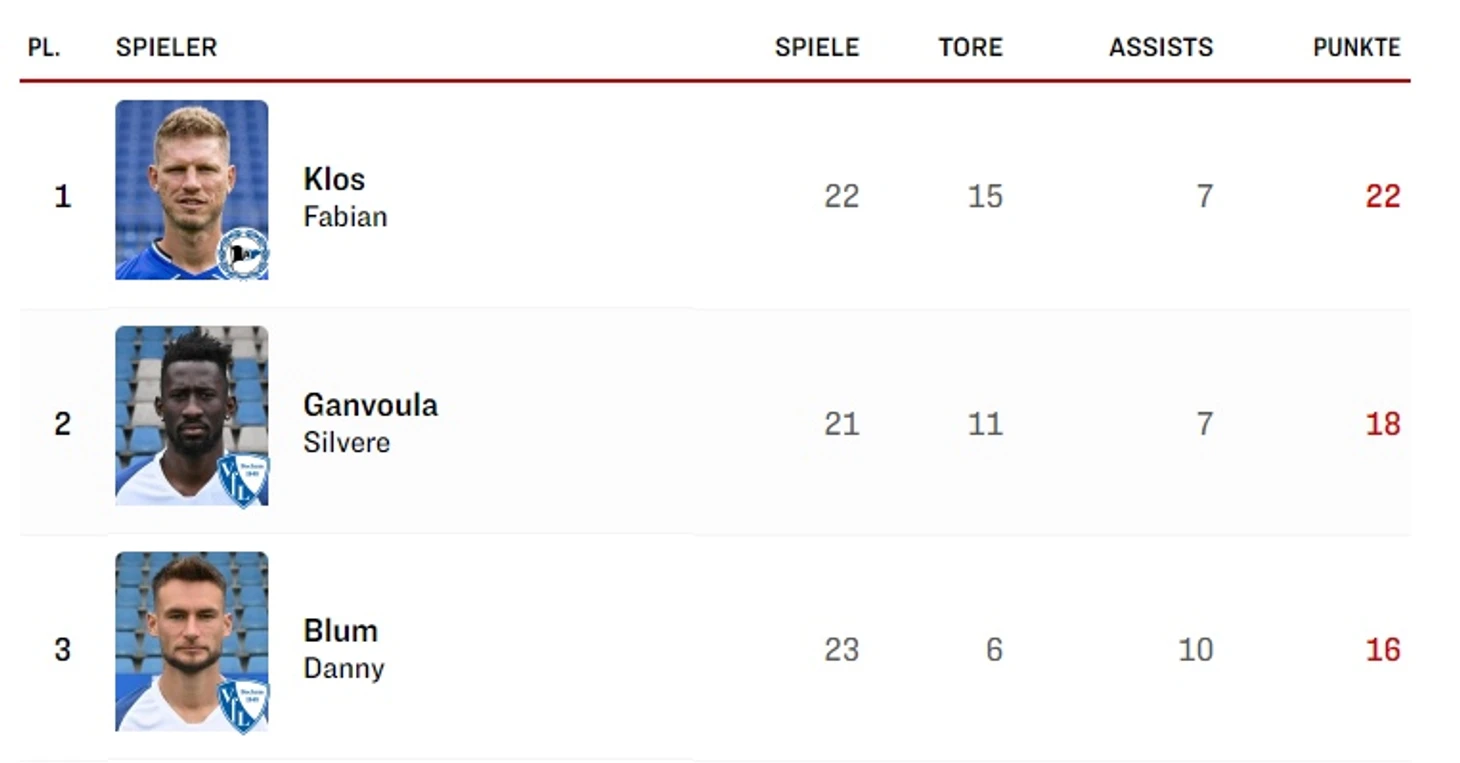This screenshot has width=1460, height=763.
Task: Click the Arminia Bielefeld club badge on Klos photo
Action: (x=243, y=254)
